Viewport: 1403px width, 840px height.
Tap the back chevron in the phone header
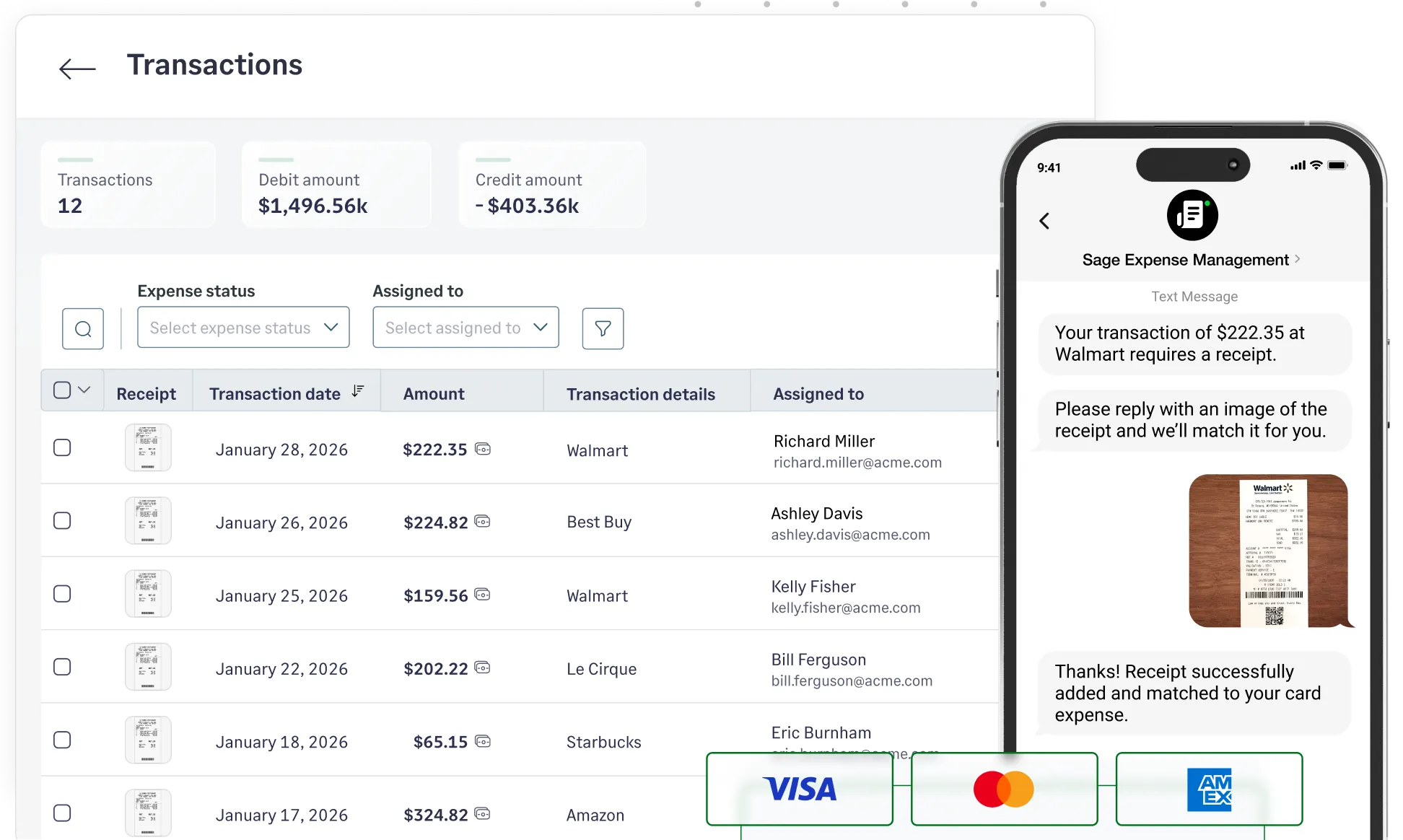coord(1044,221)
